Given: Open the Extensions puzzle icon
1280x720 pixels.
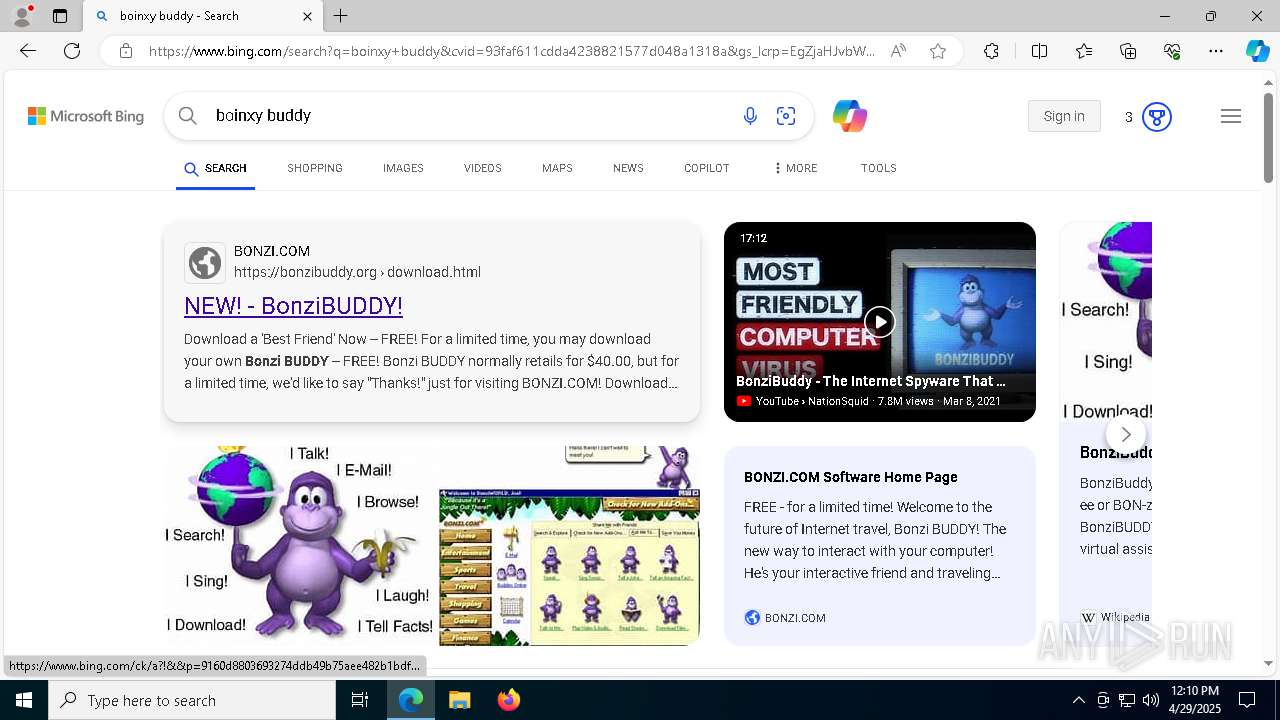Looking at the screenshot, I should pyautogui.click(x=991, y=51).
